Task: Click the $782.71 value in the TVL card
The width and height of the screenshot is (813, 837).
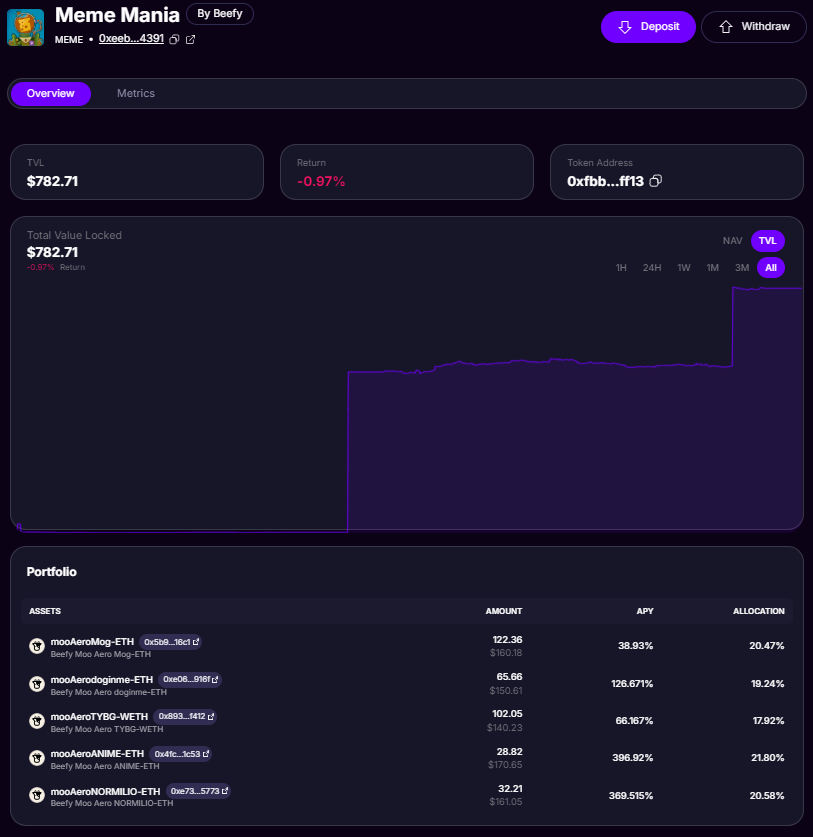Action: [x=52, y=181]
